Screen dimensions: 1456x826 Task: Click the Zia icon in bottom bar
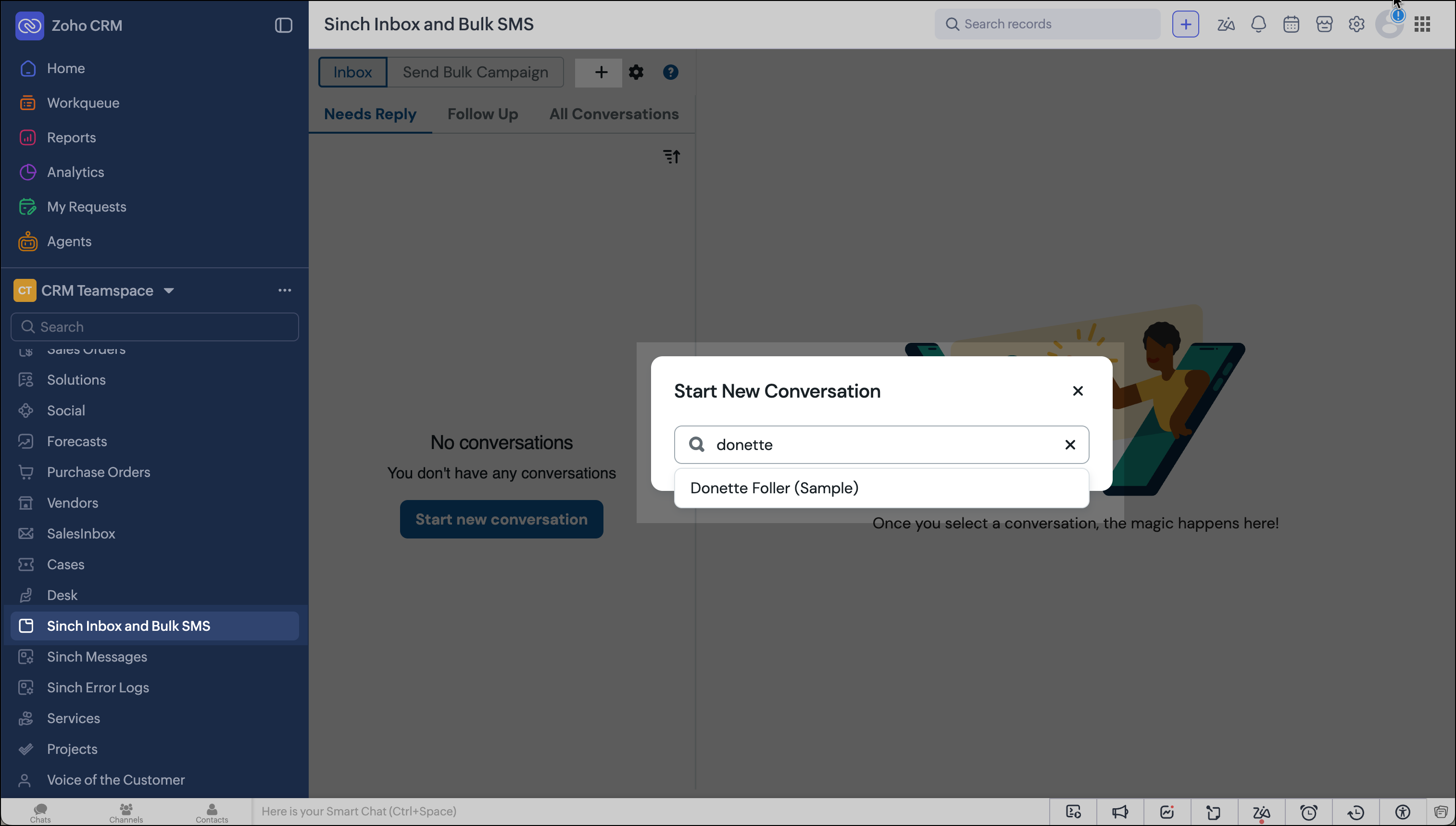coord(1261,813)
